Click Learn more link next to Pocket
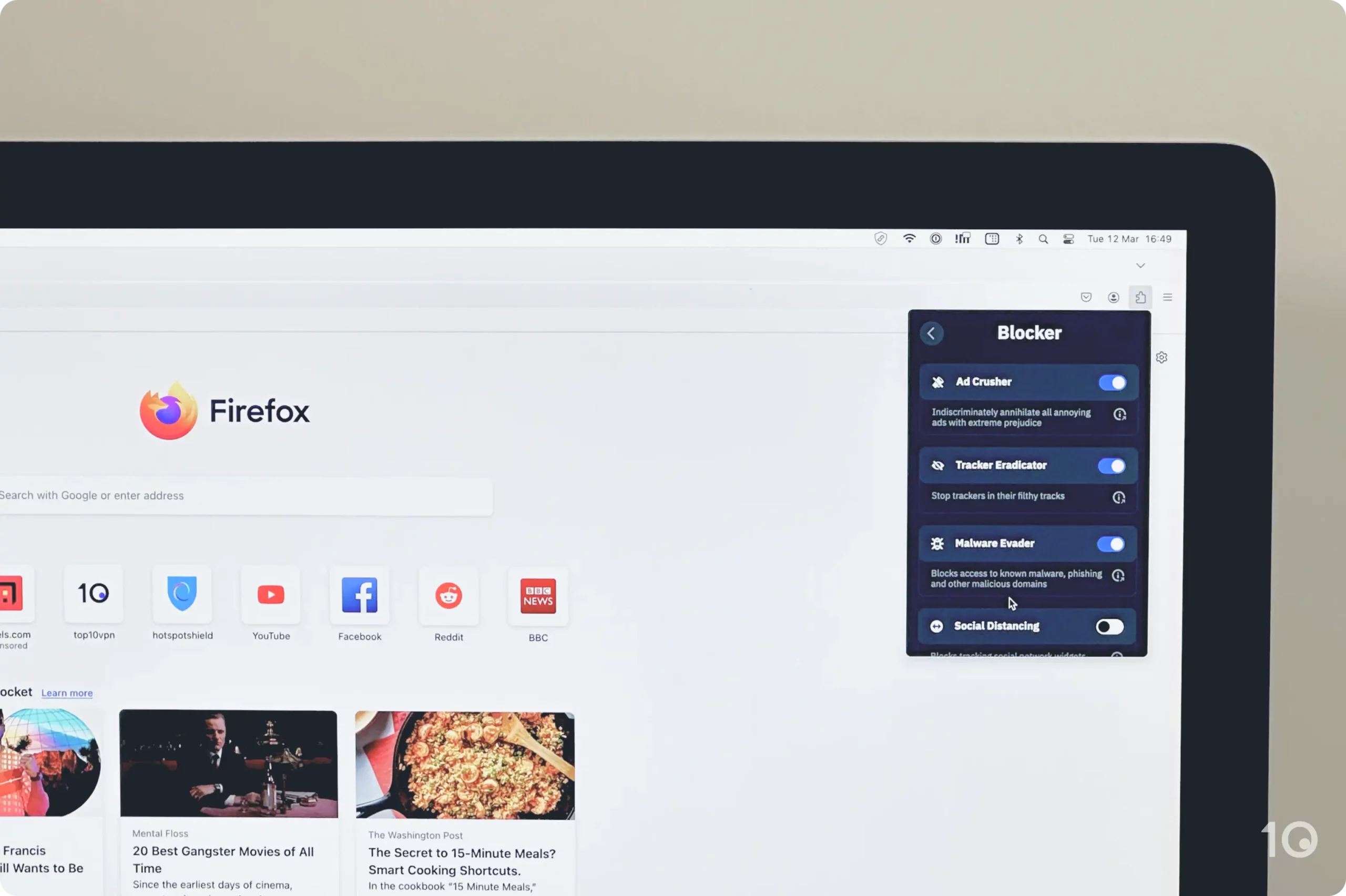Image resolution: width=1346 pixels, height=896 pixels. [x=67, y=692]
